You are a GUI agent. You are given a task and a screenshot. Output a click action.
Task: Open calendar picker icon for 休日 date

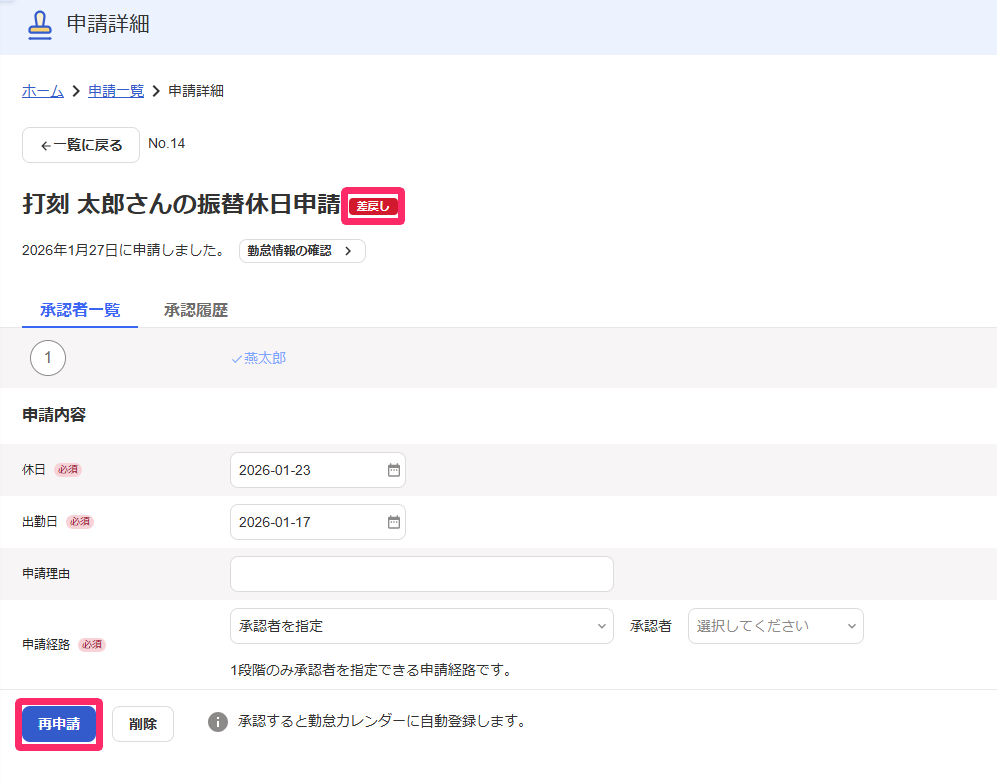394,470
